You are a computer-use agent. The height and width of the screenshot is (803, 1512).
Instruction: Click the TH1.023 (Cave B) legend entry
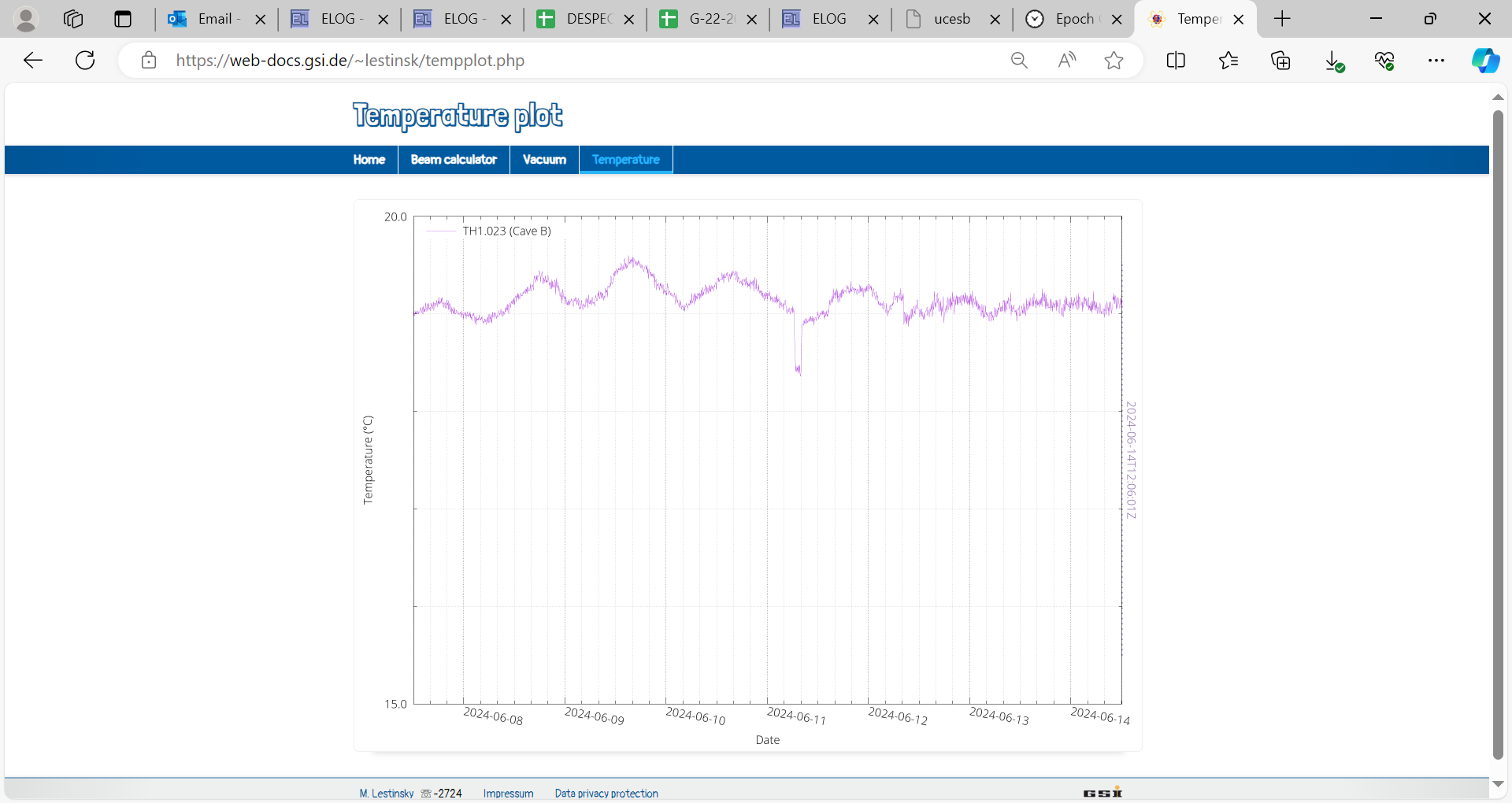tap(506, 231)
